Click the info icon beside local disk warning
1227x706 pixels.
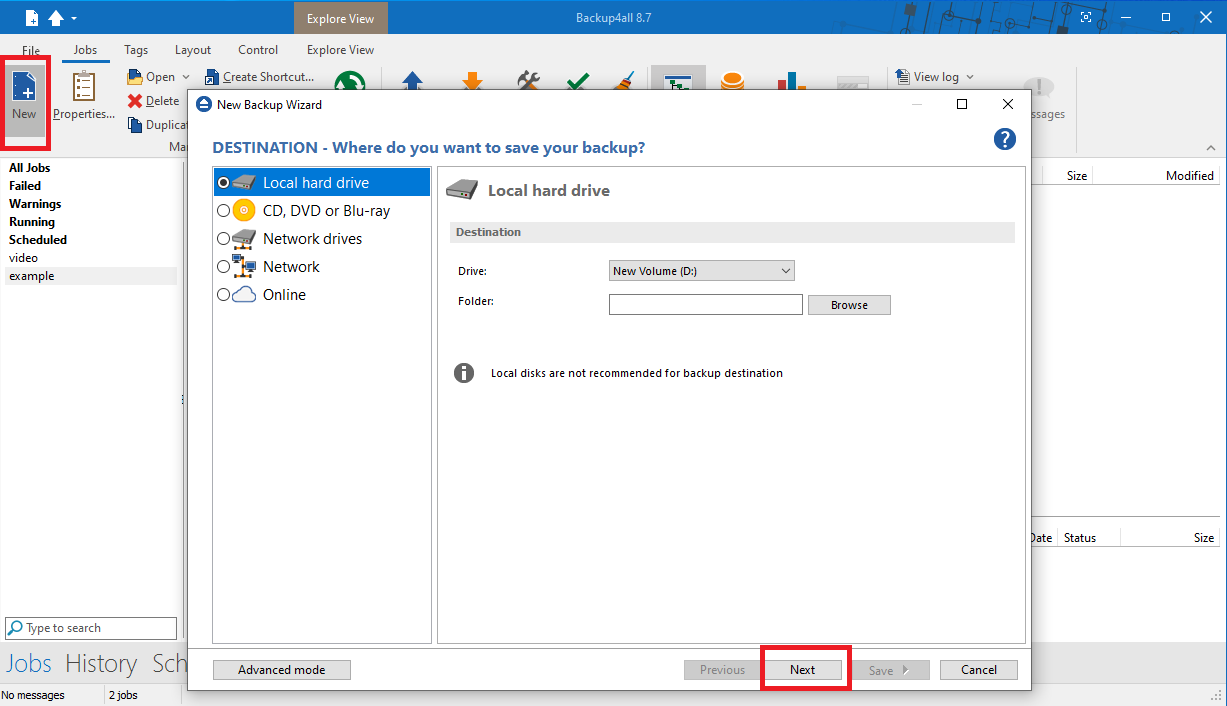[x=464, y=373]
